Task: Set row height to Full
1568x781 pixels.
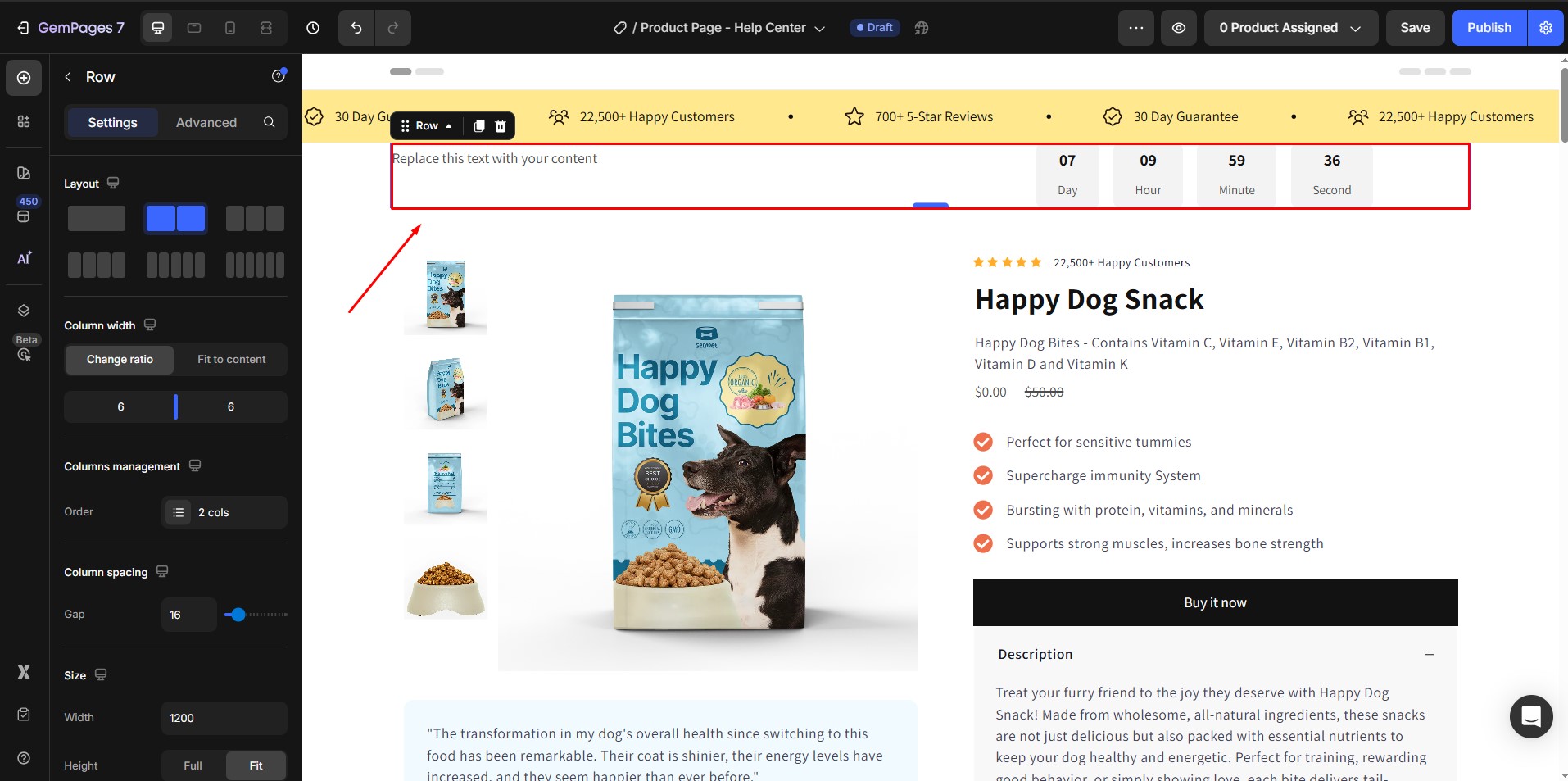Action: coord(193,765)
